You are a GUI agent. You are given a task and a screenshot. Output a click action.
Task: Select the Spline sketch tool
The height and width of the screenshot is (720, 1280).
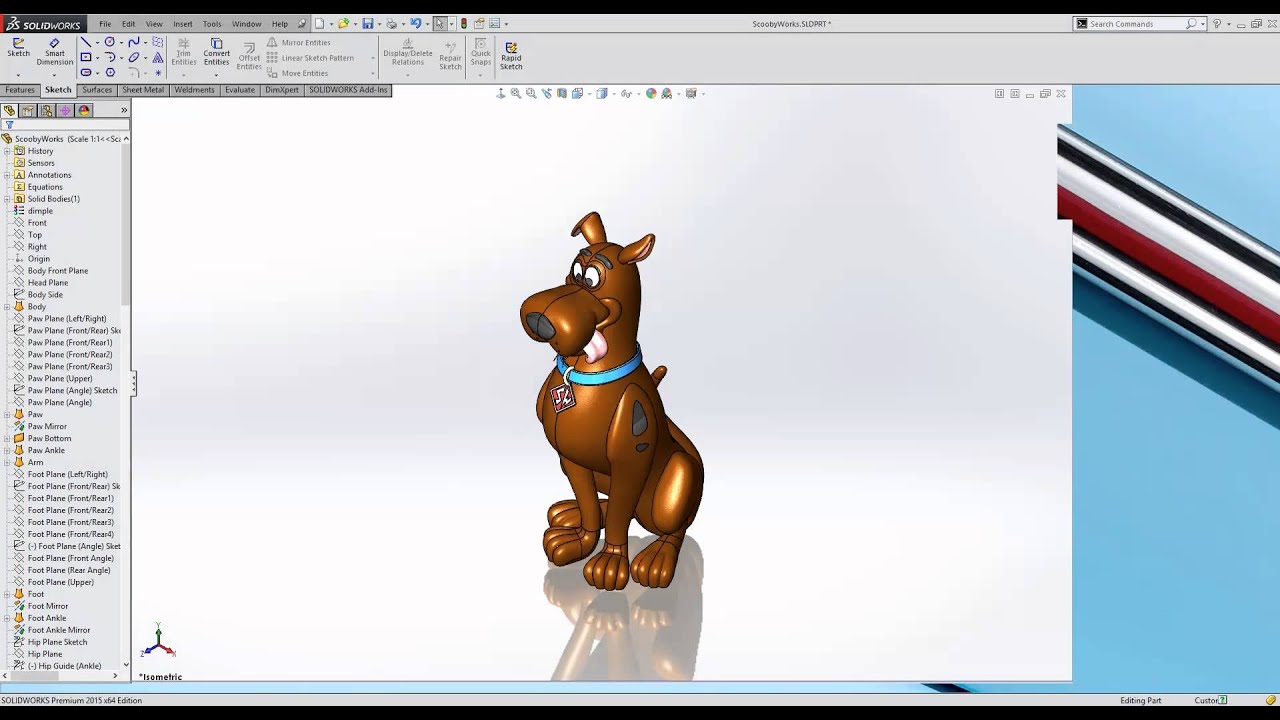click(133, 42)
